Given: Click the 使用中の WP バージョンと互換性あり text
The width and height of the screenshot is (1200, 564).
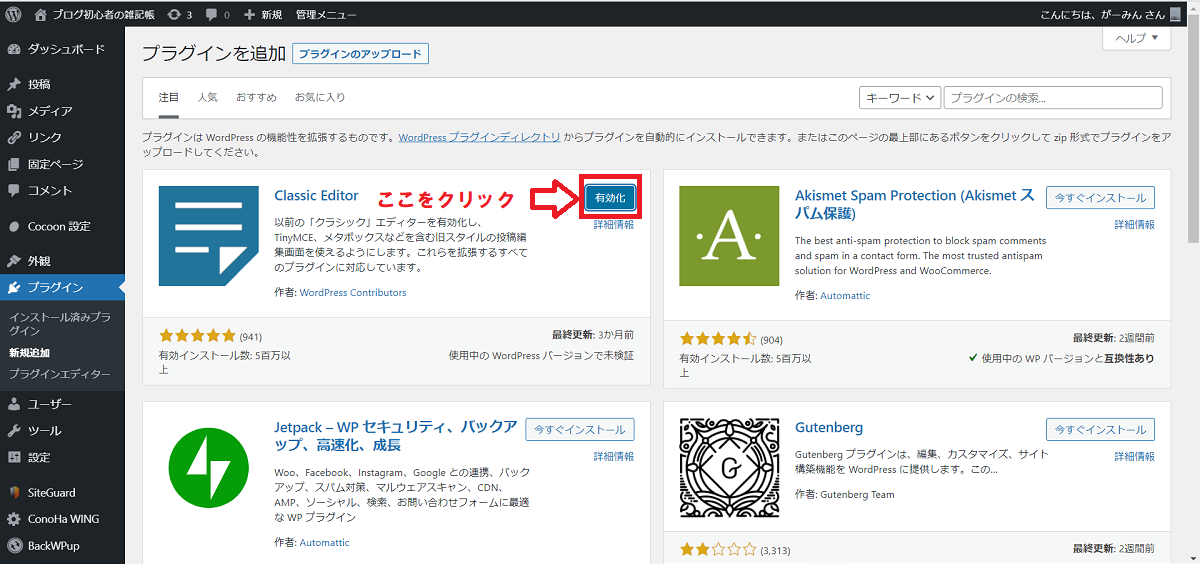Looking at the screenshot, I should point(1061,358).
